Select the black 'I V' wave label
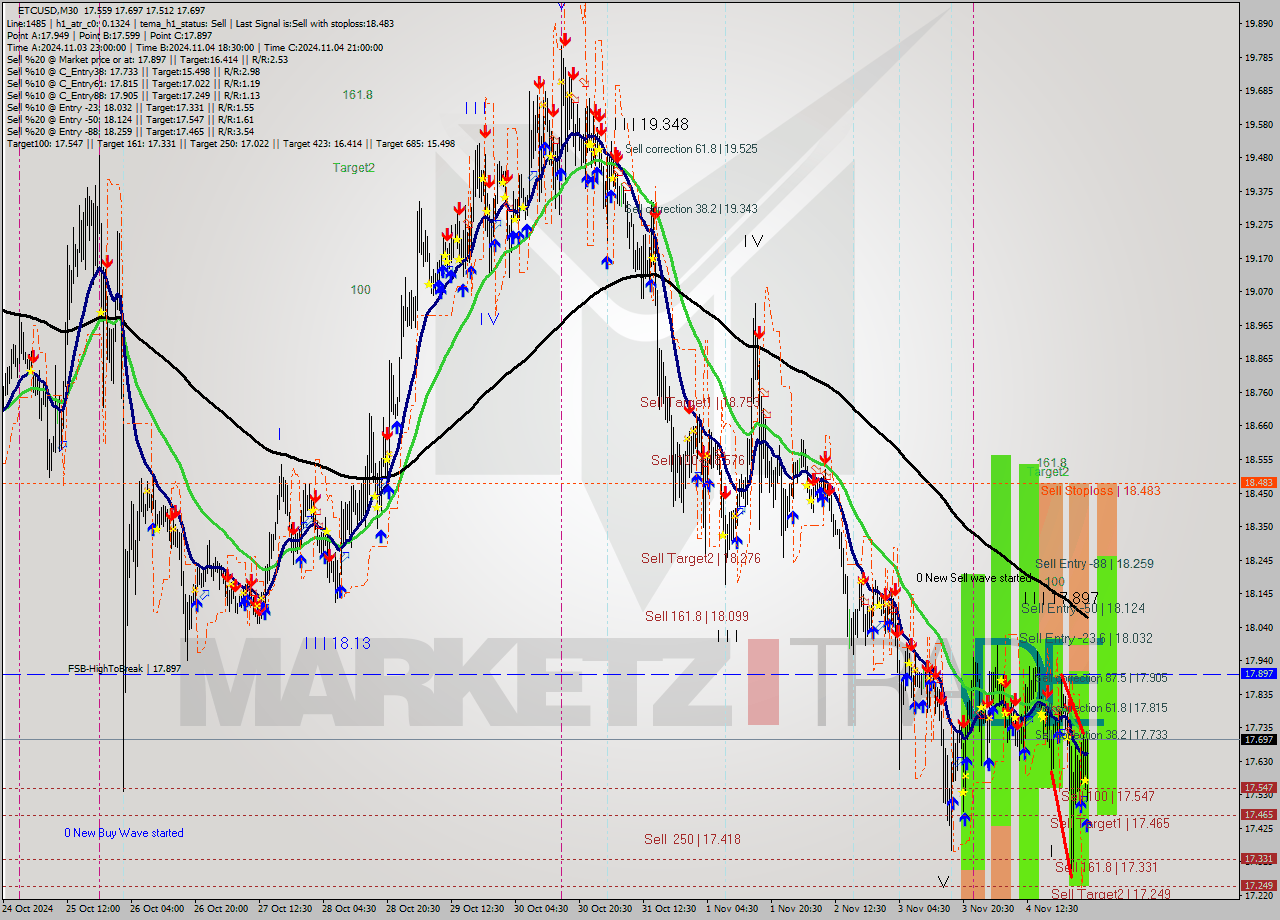 (x=754, y=241)
